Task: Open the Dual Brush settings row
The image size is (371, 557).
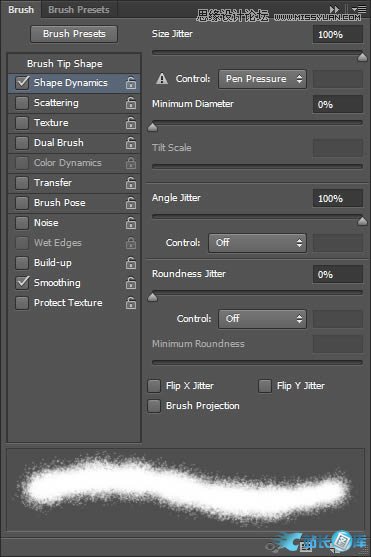Action: [74, 143]
